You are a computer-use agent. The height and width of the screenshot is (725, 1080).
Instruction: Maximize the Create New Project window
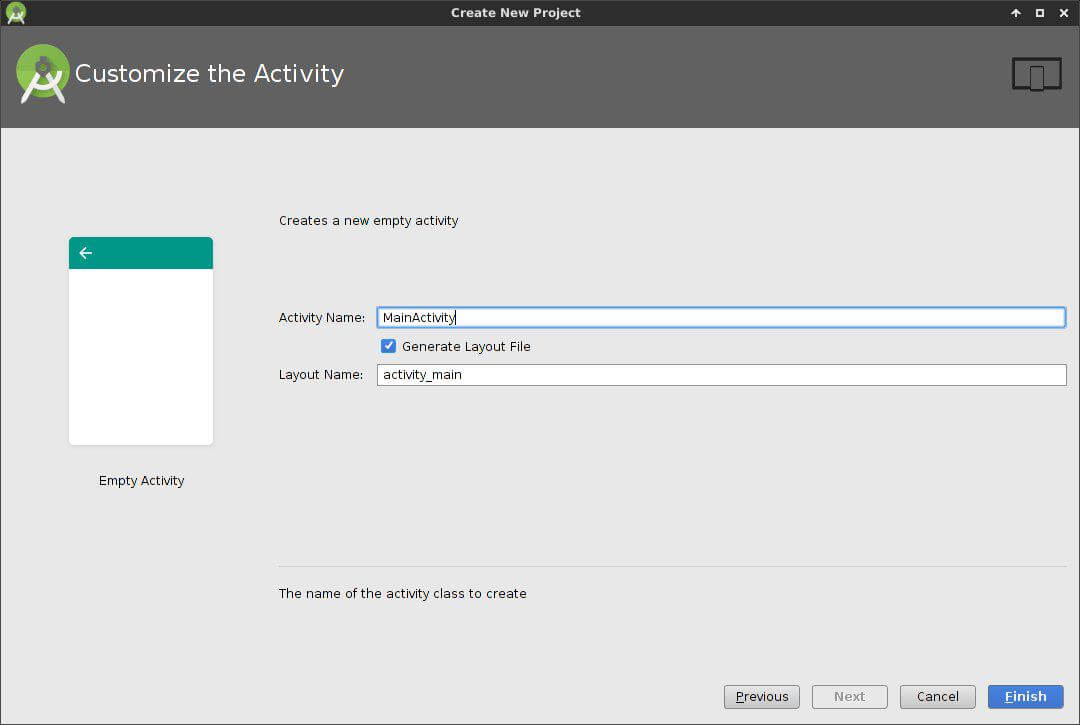point(1040,13)
